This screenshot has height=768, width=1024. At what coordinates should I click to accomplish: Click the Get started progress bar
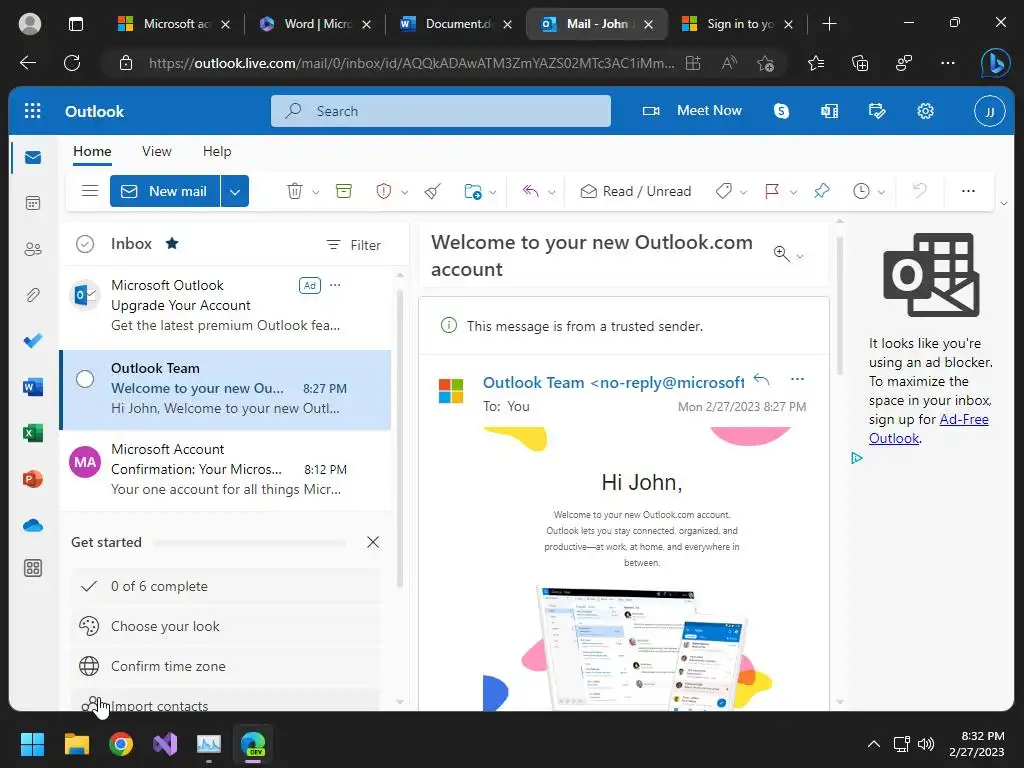coord(249,543)
